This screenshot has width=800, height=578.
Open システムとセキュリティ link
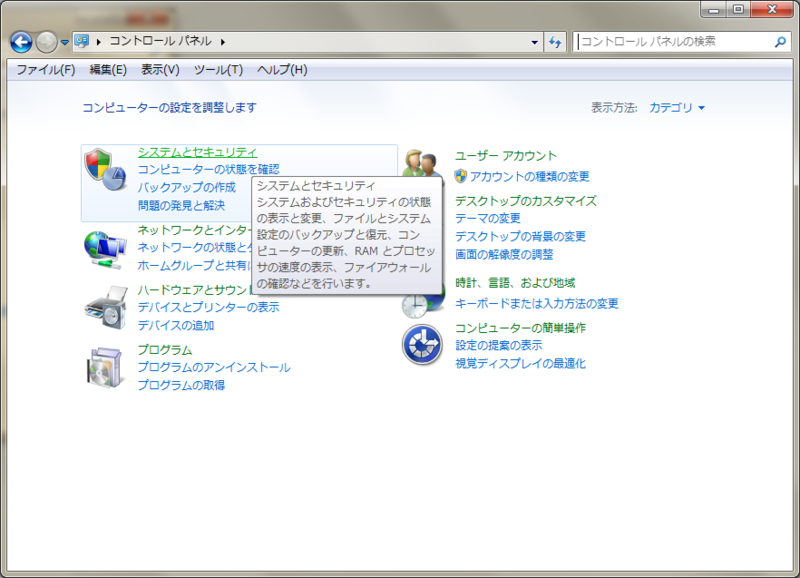[197, 152]
